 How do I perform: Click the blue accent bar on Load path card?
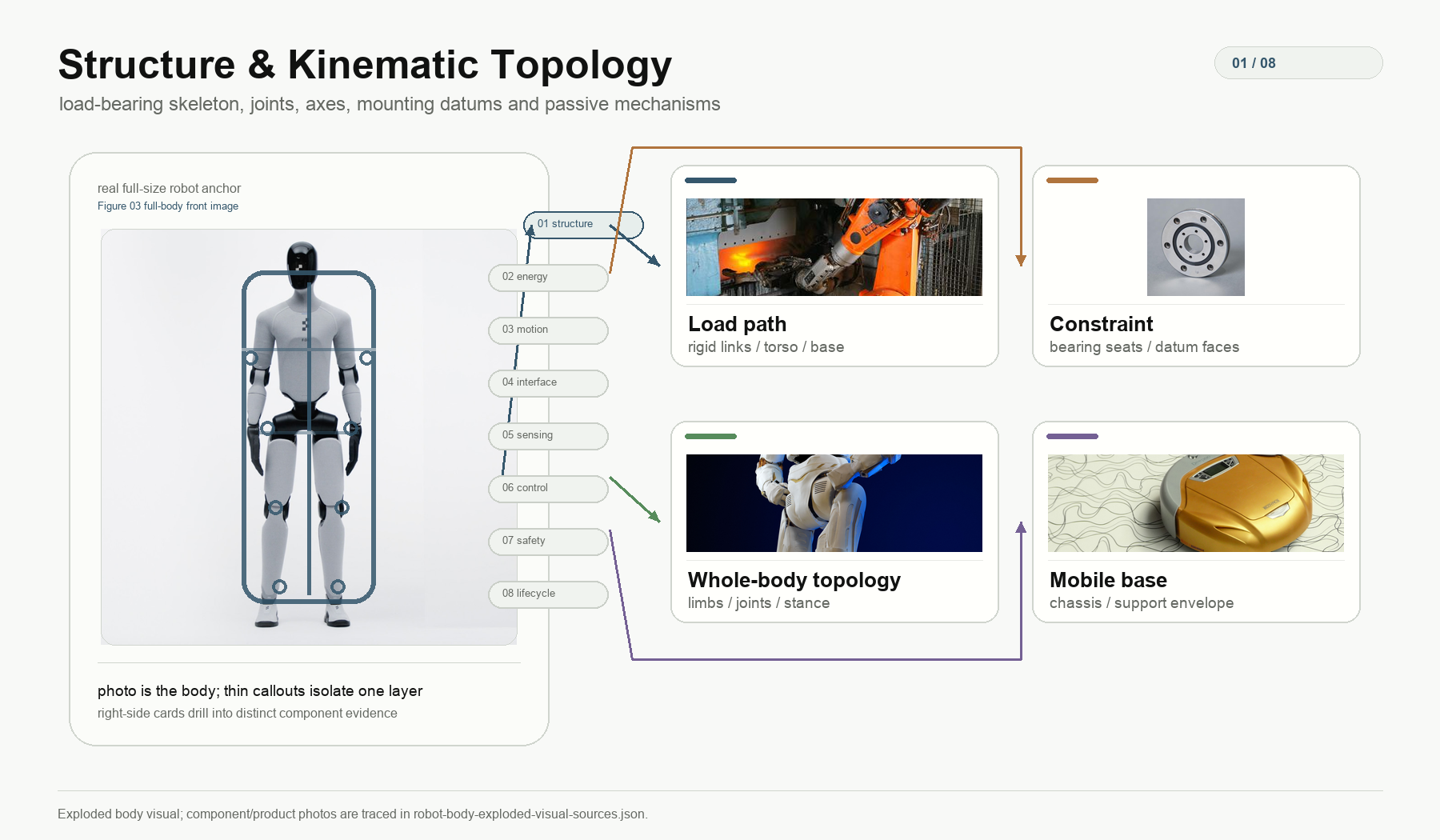(710, 181)
